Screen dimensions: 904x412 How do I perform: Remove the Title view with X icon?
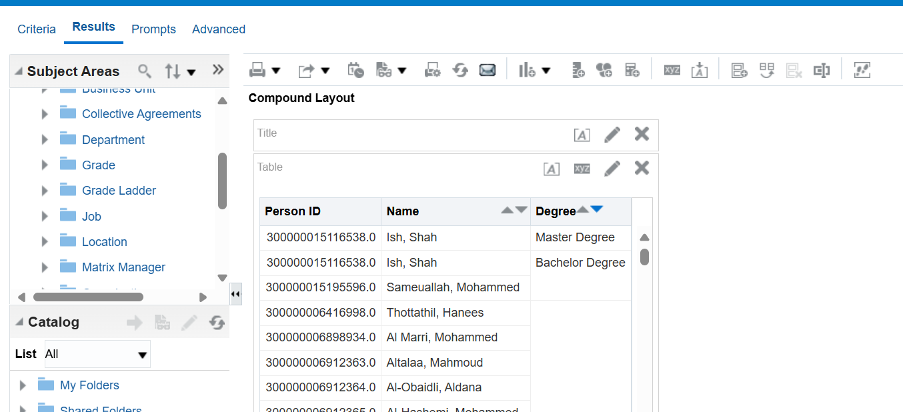(x=642, y=134)
